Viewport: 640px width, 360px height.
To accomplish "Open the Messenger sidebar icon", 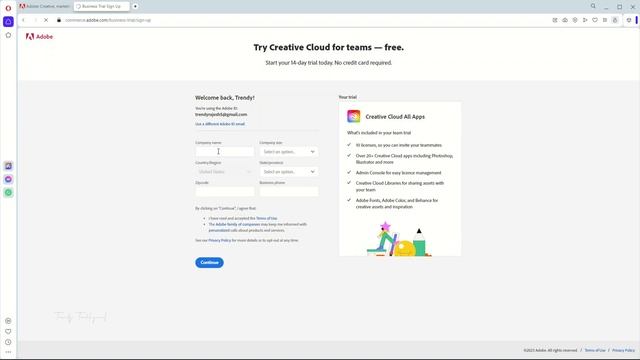I will tap(8, 179).
